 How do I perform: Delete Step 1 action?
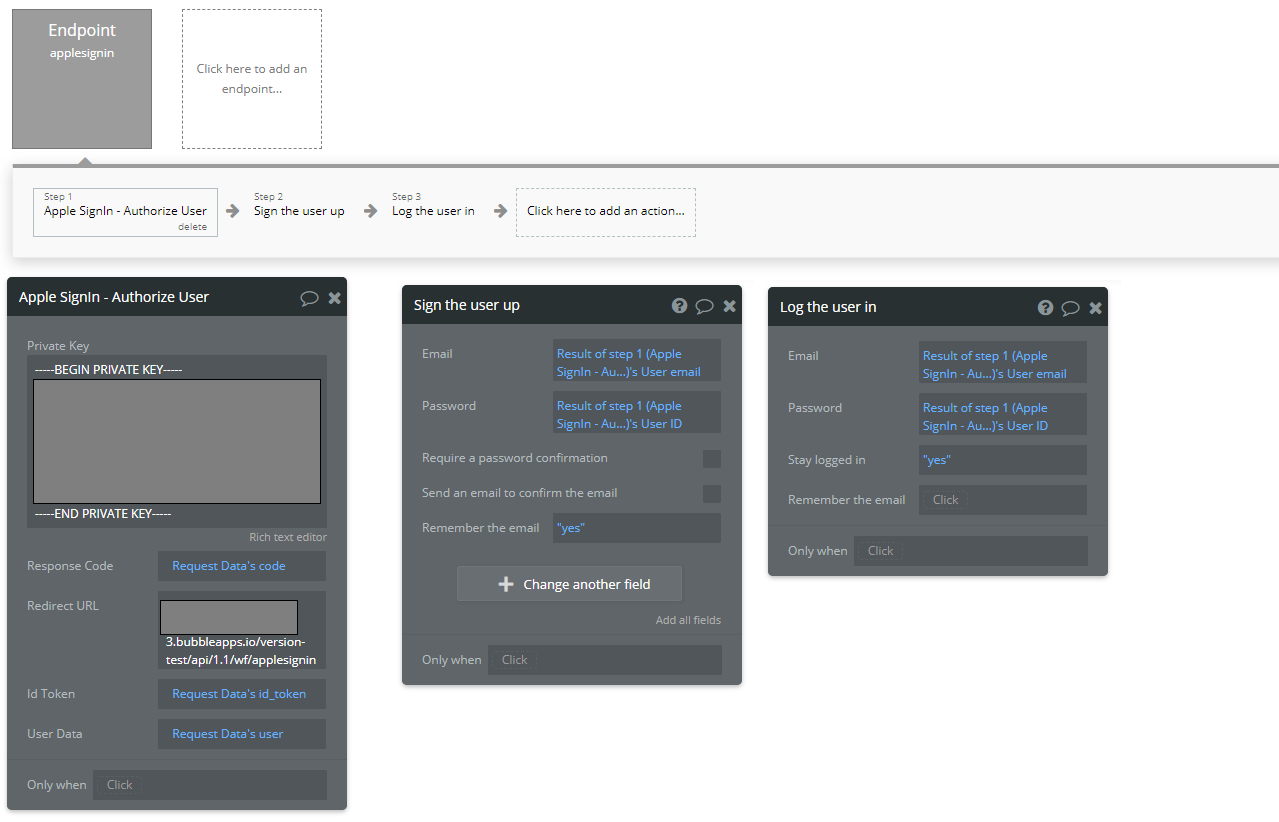click(192, 227)
